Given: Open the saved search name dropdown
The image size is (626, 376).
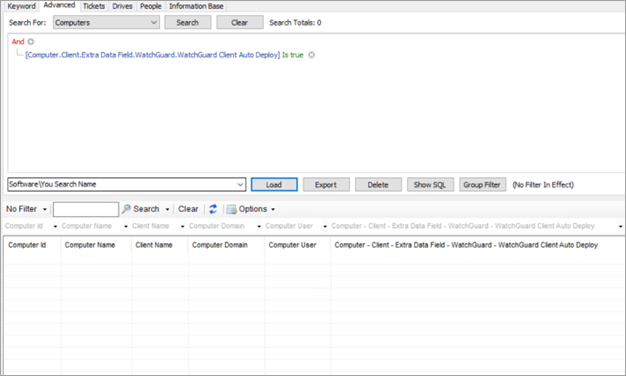Looking at the screenshot, I should coord(240,184).
